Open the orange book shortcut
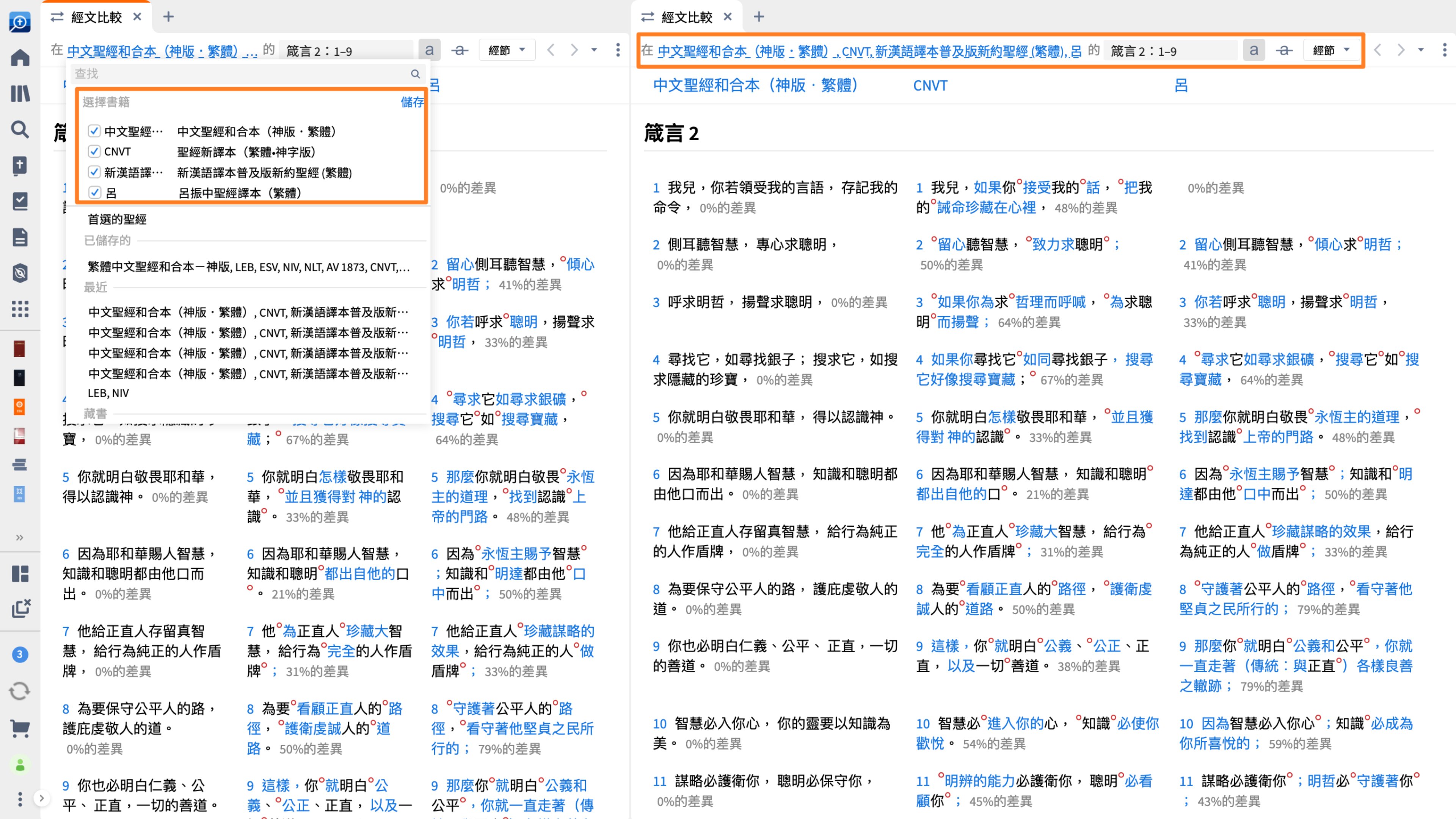This screenshot has height=819, width=1456. 19,407
